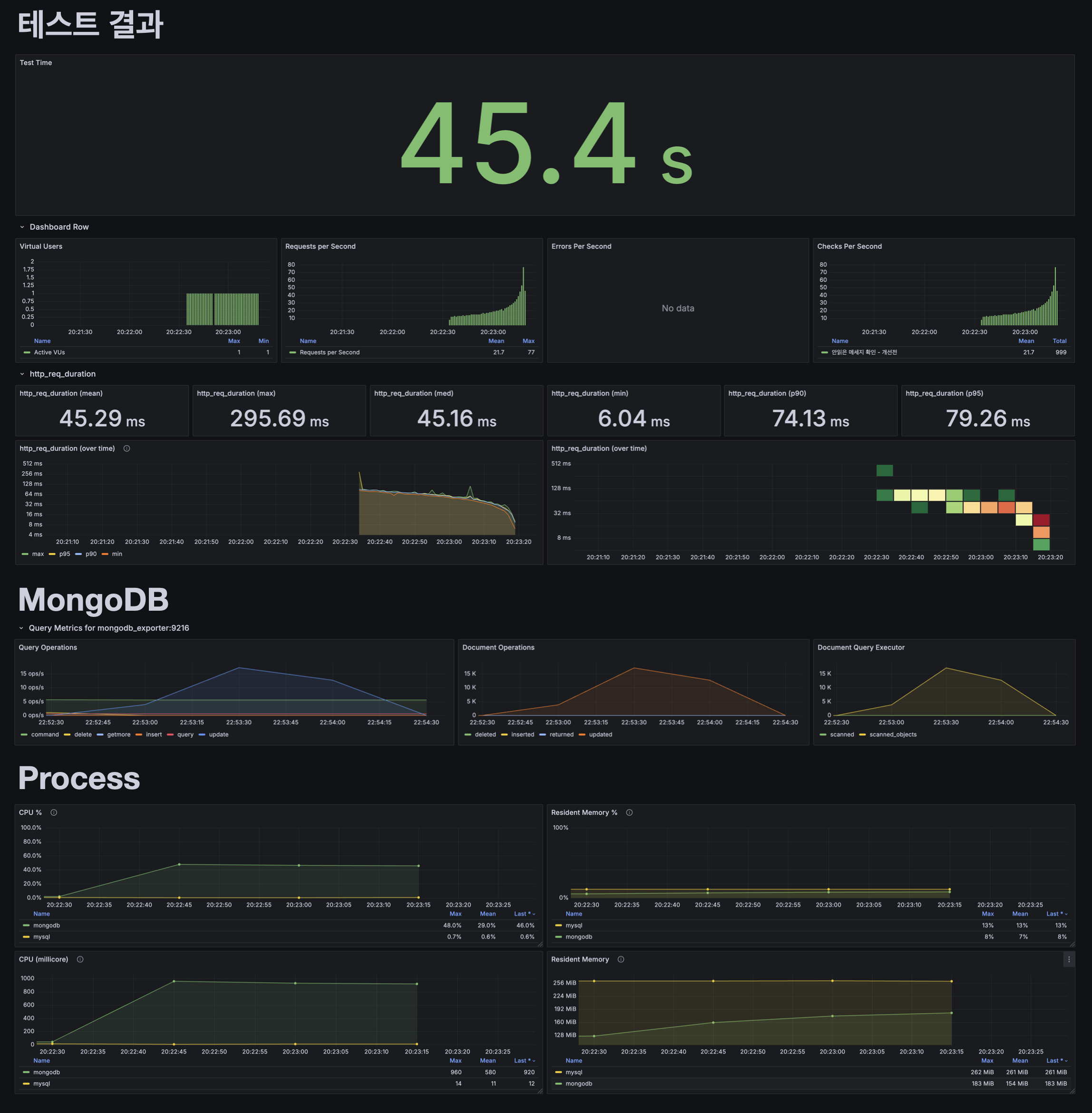Click the resize handle of CPU % panel
Screen dimensions: 1092x1113
click(539, 944)
